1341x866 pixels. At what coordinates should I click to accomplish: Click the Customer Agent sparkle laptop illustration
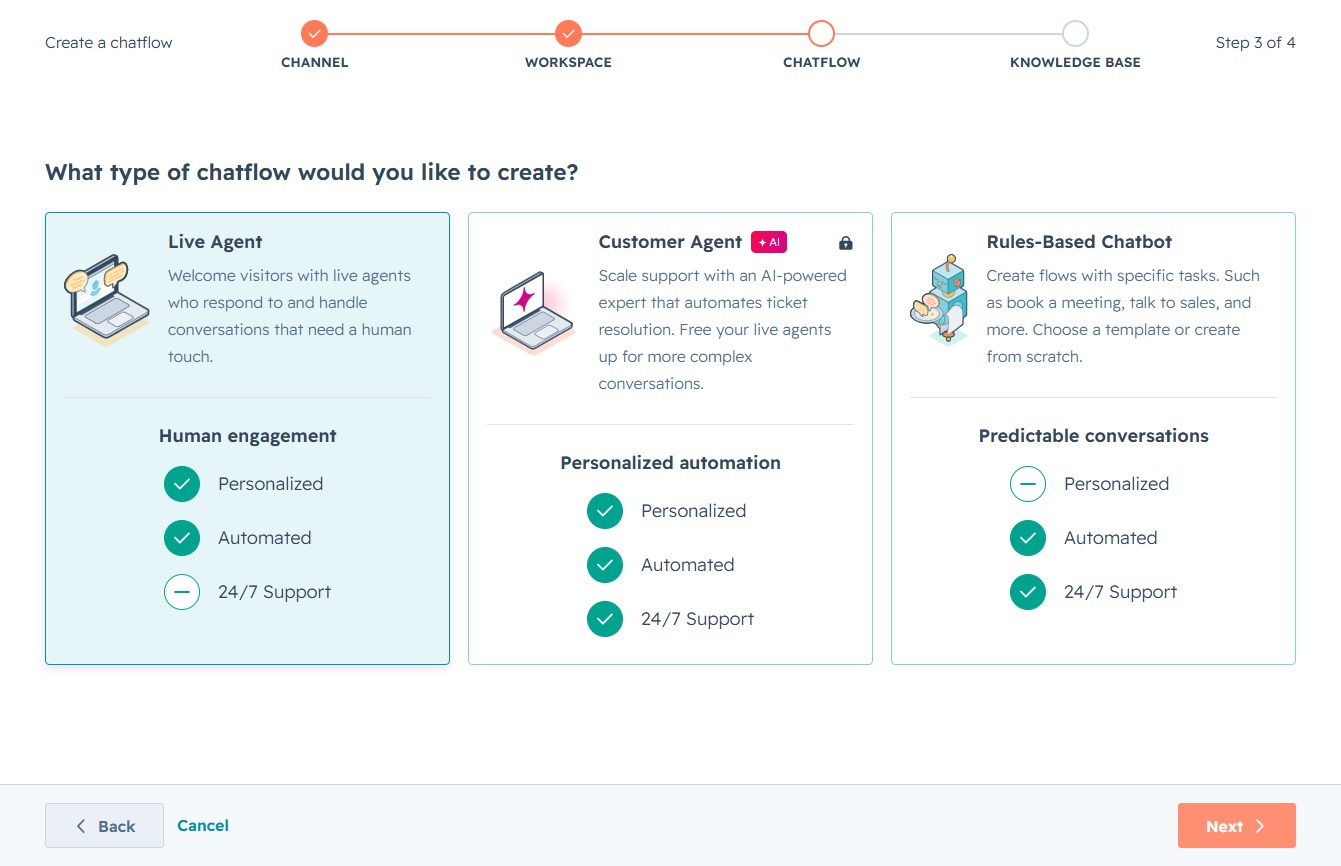point(533,313)
